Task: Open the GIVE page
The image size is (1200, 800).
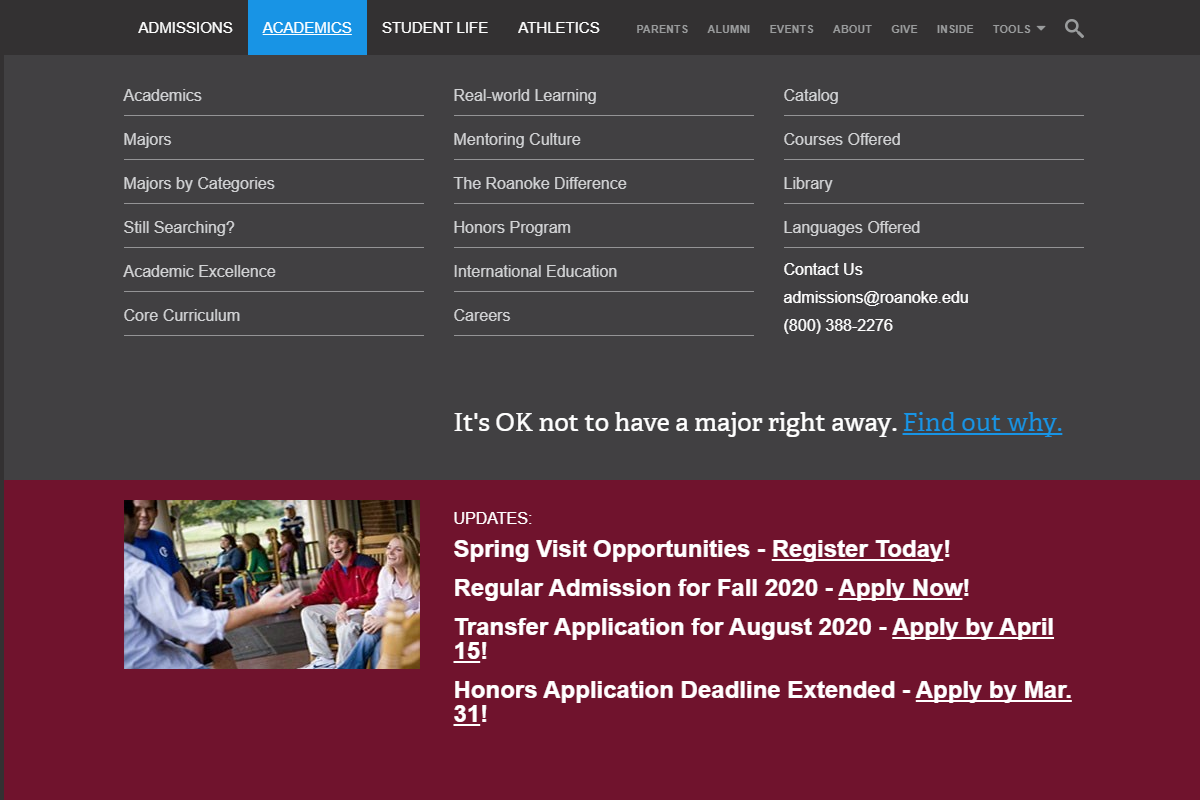Action: tap(904, 29)
